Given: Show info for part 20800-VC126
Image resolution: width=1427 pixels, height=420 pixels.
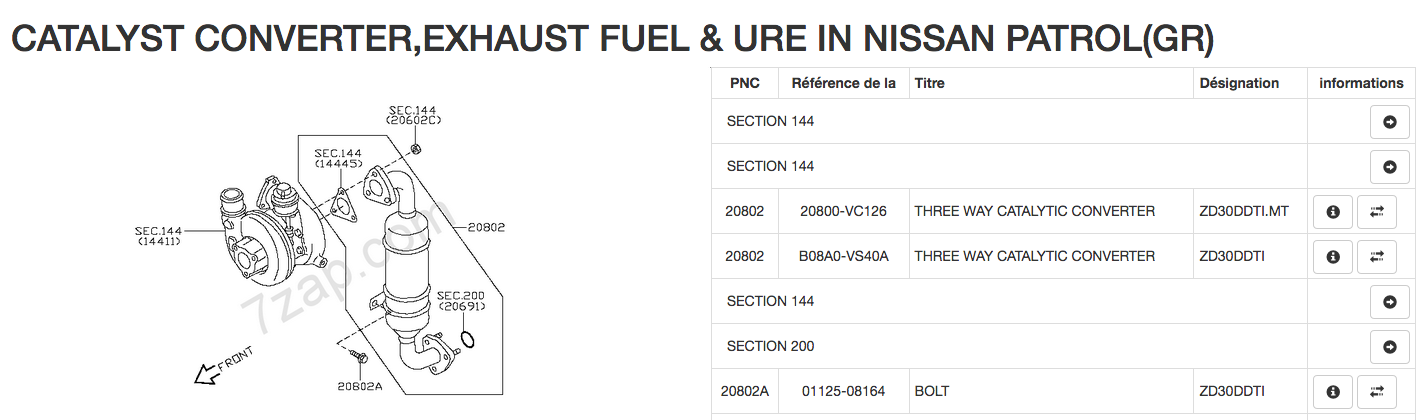Looking at the screenshot, I should pos(1333,212).
